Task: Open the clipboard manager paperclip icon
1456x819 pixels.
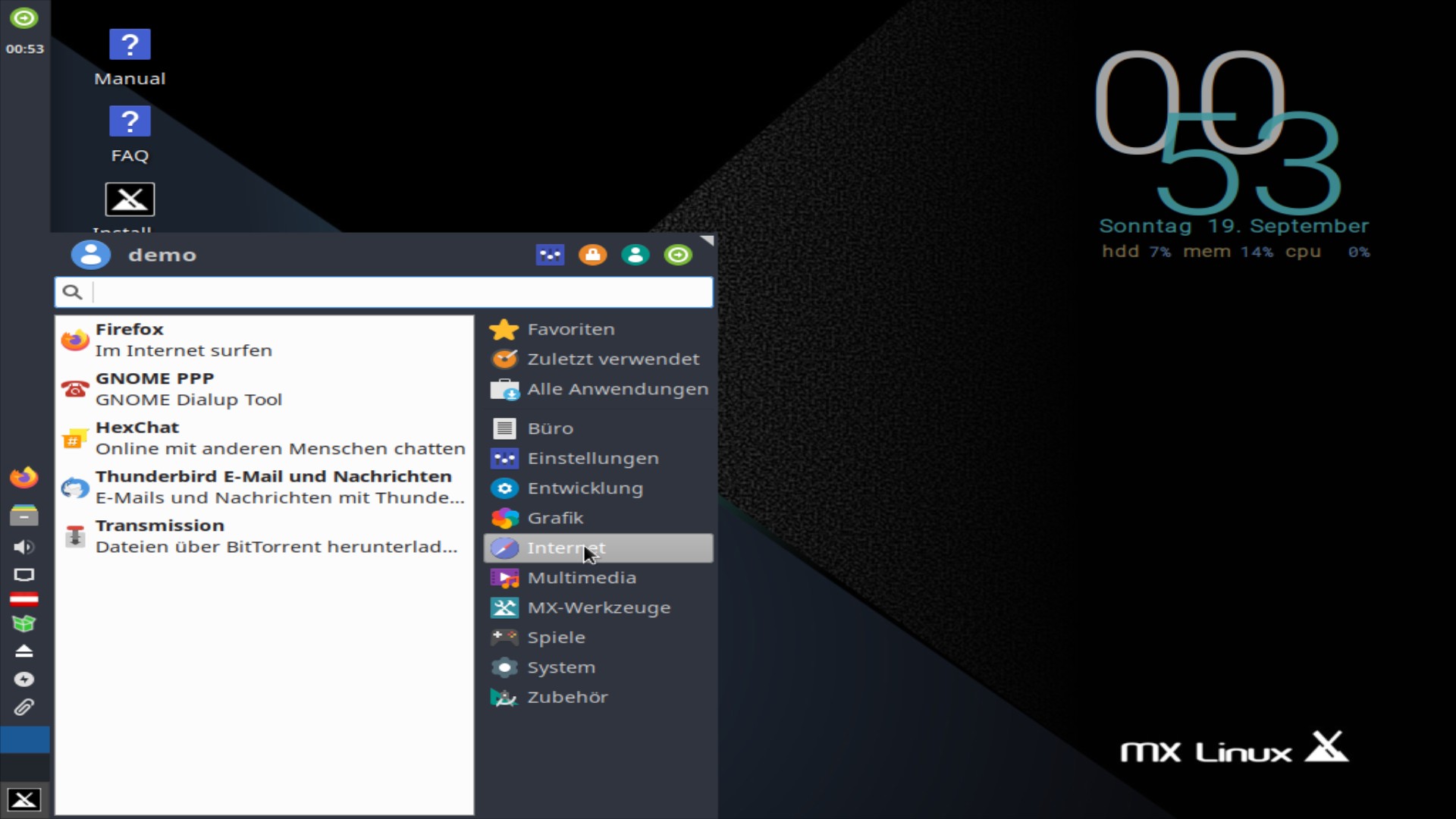Action: (x=24, y=707)
